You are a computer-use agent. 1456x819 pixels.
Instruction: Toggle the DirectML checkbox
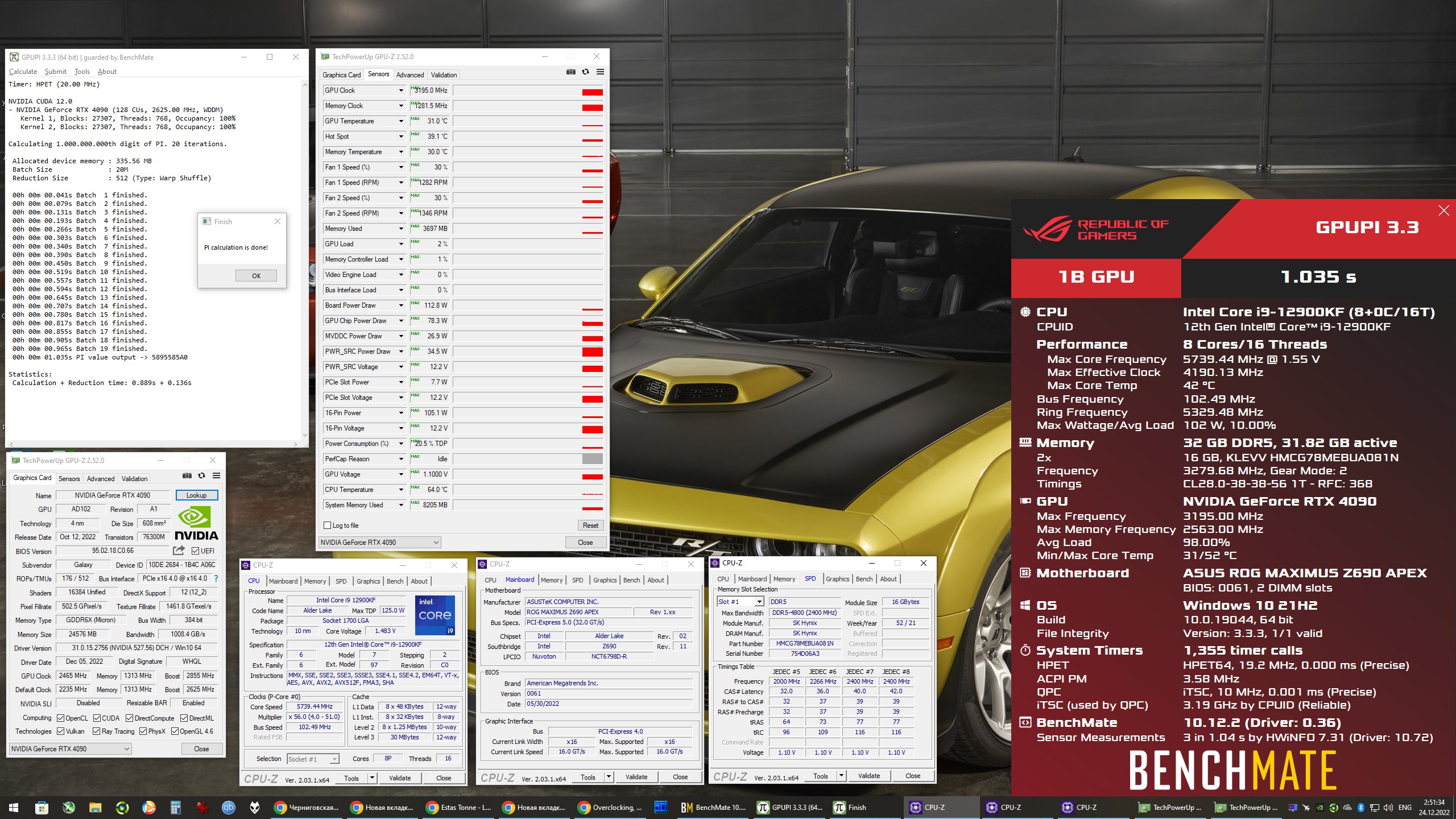tap(184, 718)
